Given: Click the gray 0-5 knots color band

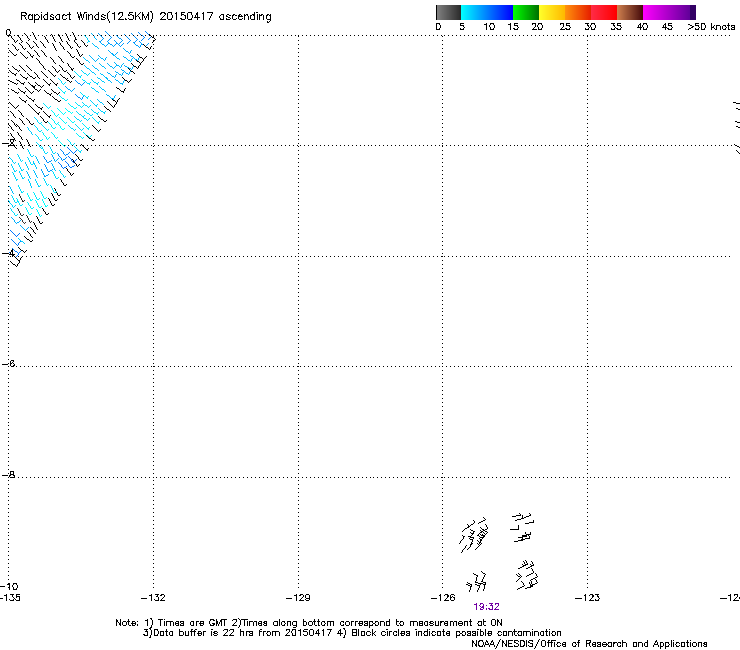Looking at the screenshot, I should [x=448, y=12].
